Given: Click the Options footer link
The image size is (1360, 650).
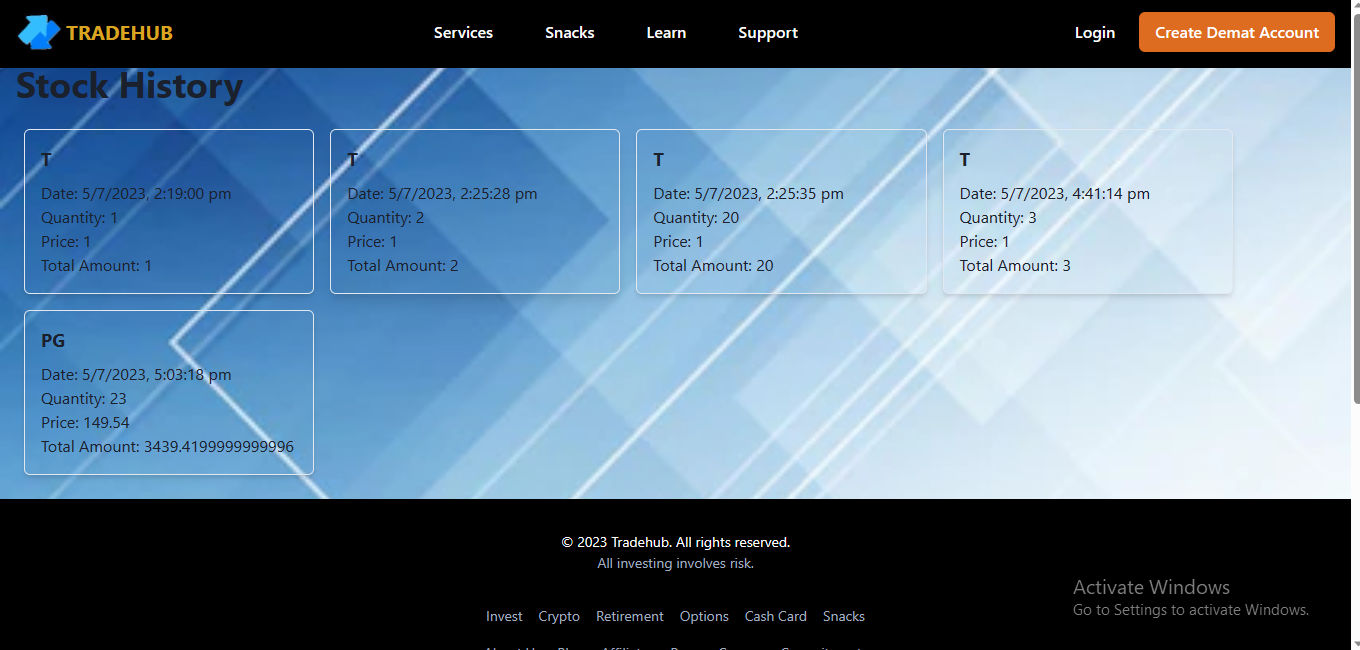Looking at the screenshot, I should pos(704,616).
